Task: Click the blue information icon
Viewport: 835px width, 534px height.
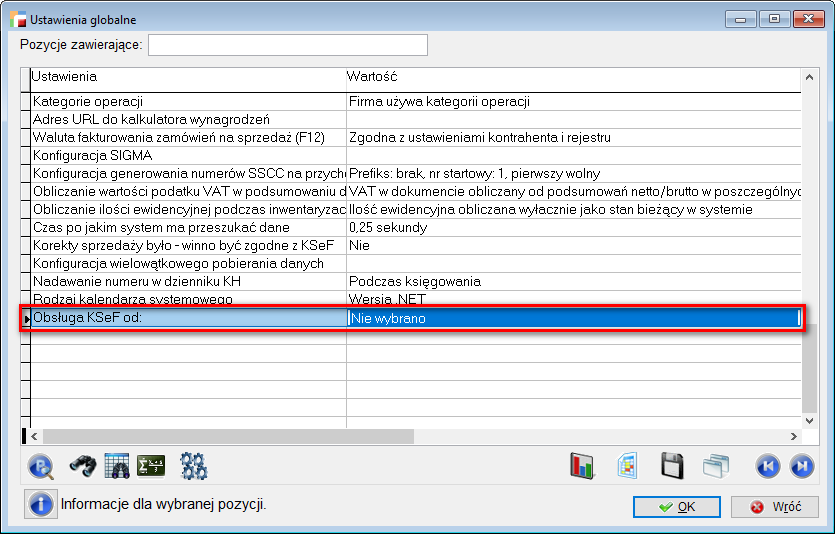Action: coord(41,504)
